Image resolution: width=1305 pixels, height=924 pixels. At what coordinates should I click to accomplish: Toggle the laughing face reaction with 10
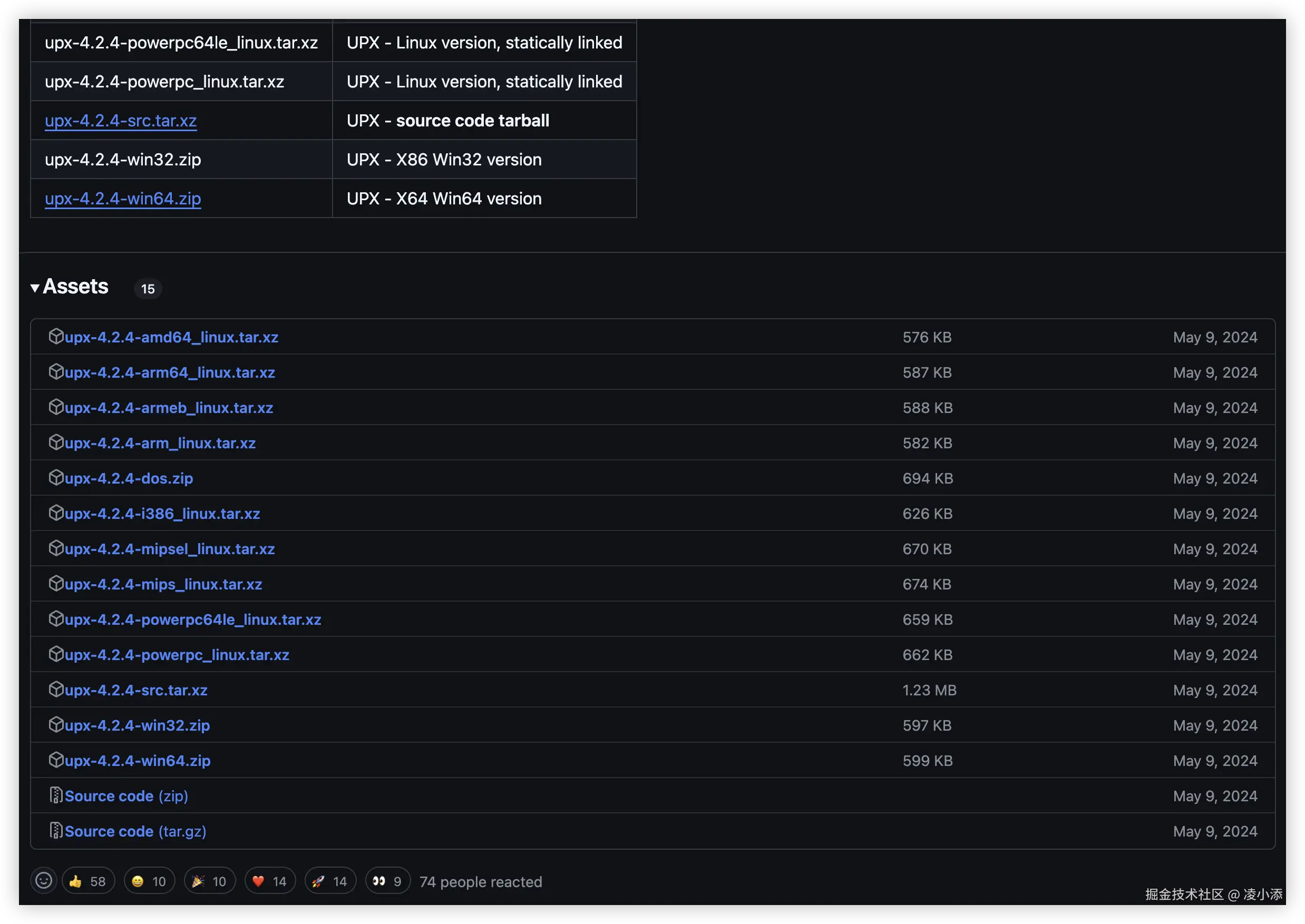tap(149, 881)
